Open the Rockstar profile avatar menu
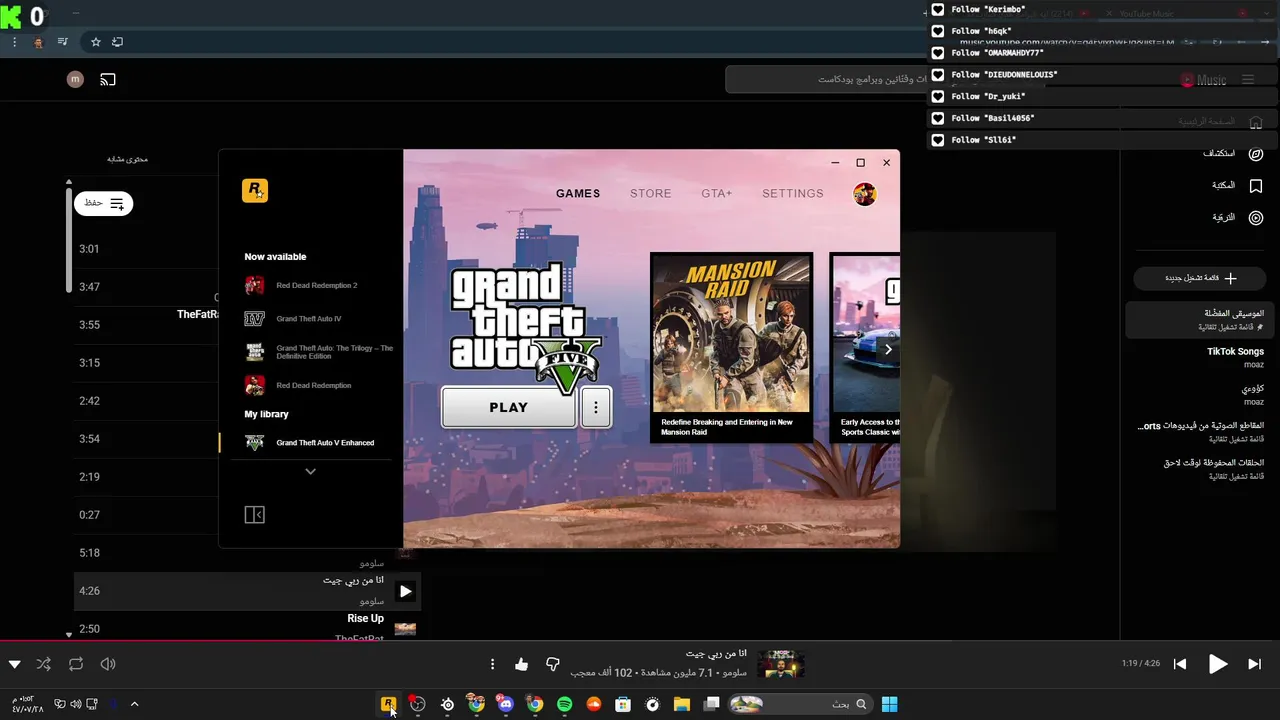Image resolution: width=1280 pixels, height=720 pixels. [865, 194]
